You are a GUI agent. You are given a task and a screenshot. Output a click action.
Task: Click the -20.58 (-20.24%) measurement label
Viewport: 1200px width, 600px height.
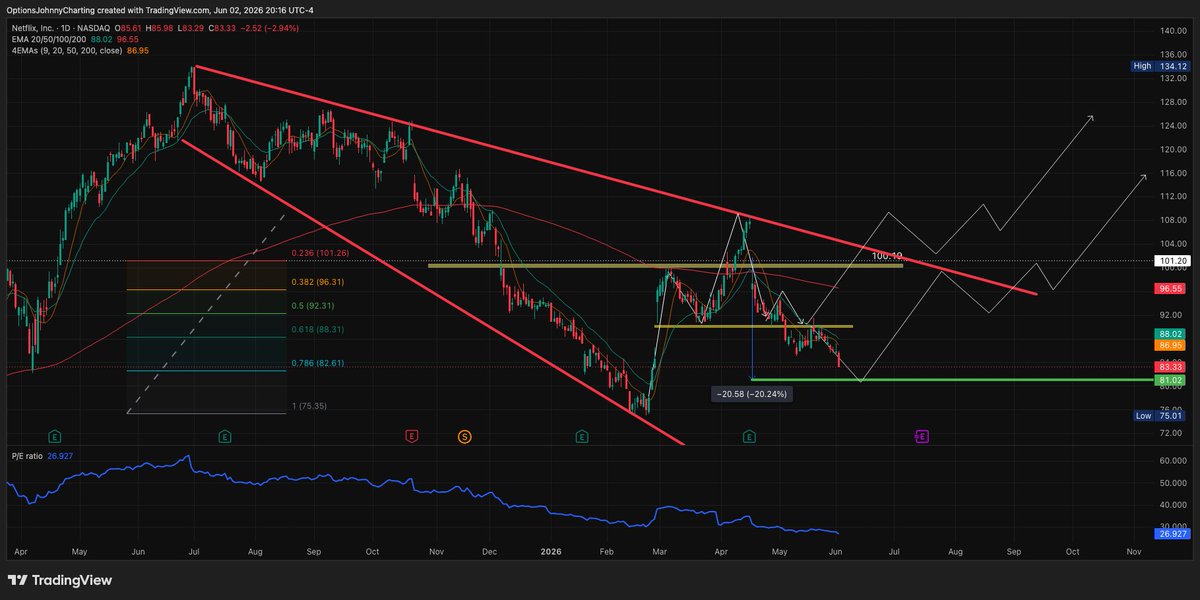point(751,394)
